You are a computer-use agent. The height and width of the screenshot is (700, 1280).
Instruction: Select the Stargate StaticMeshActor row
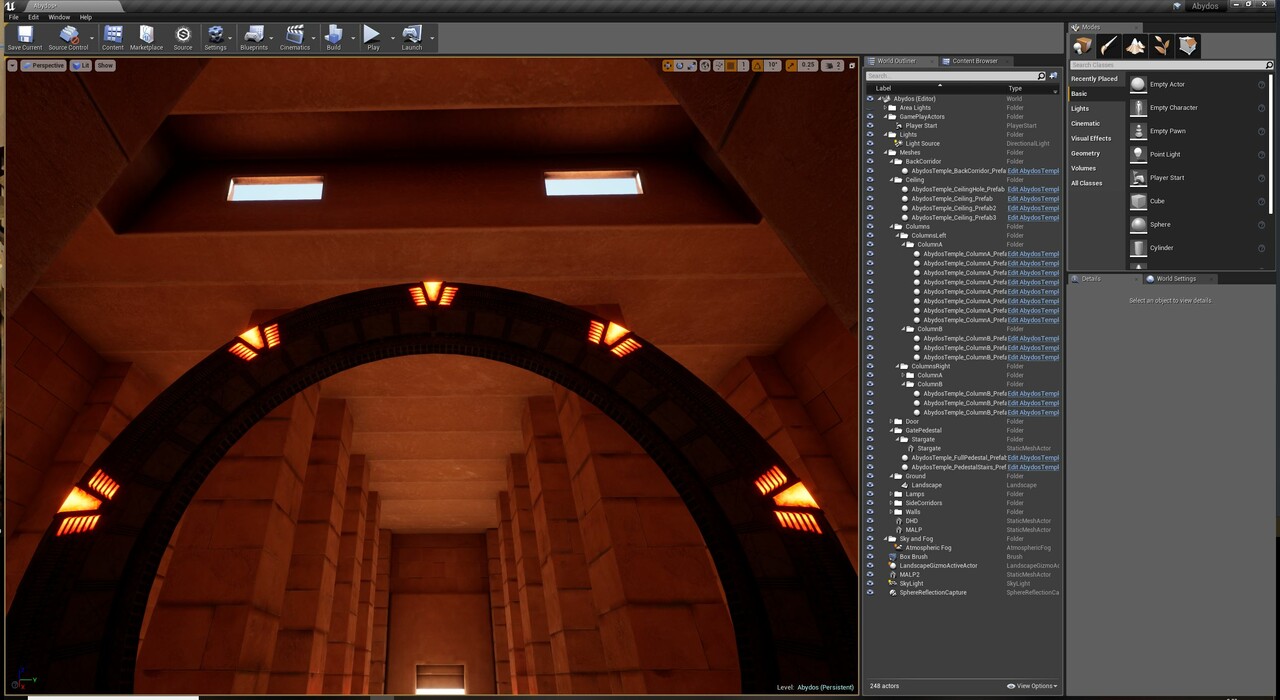pyautogui.click(x=962, y=449)
